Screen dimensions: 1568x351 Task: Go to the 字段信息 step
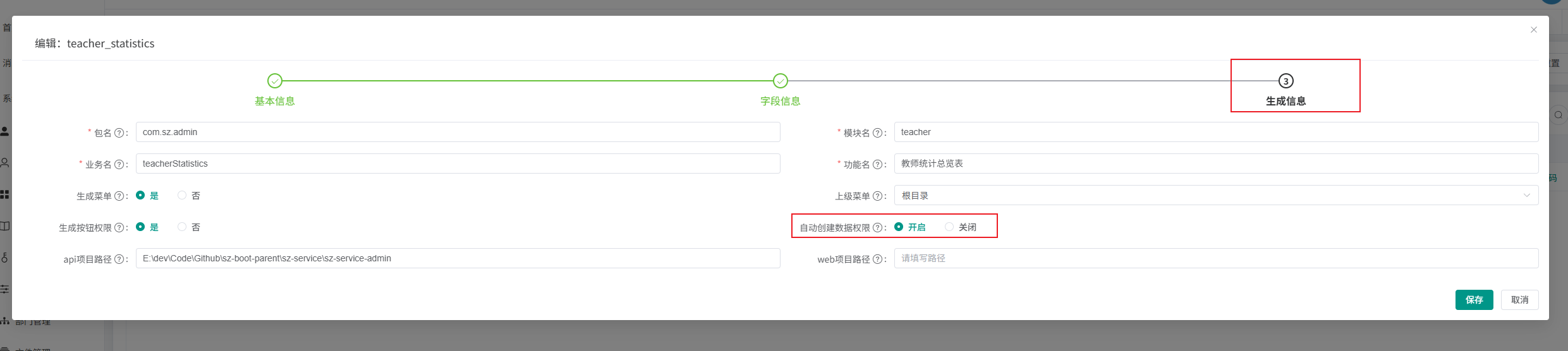781,81
